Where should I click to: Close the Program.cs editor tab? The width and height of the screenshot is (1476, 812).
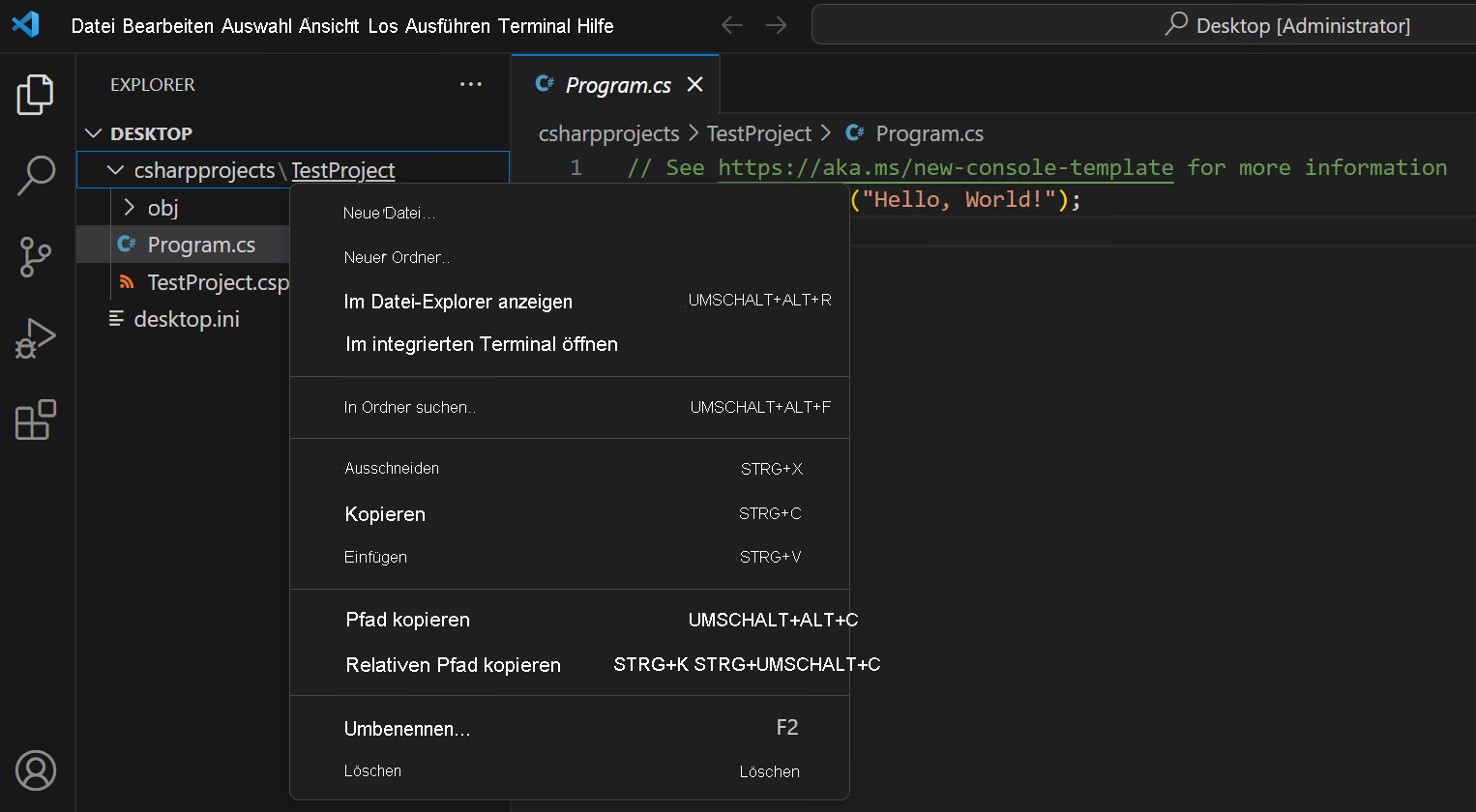point(694,84)
